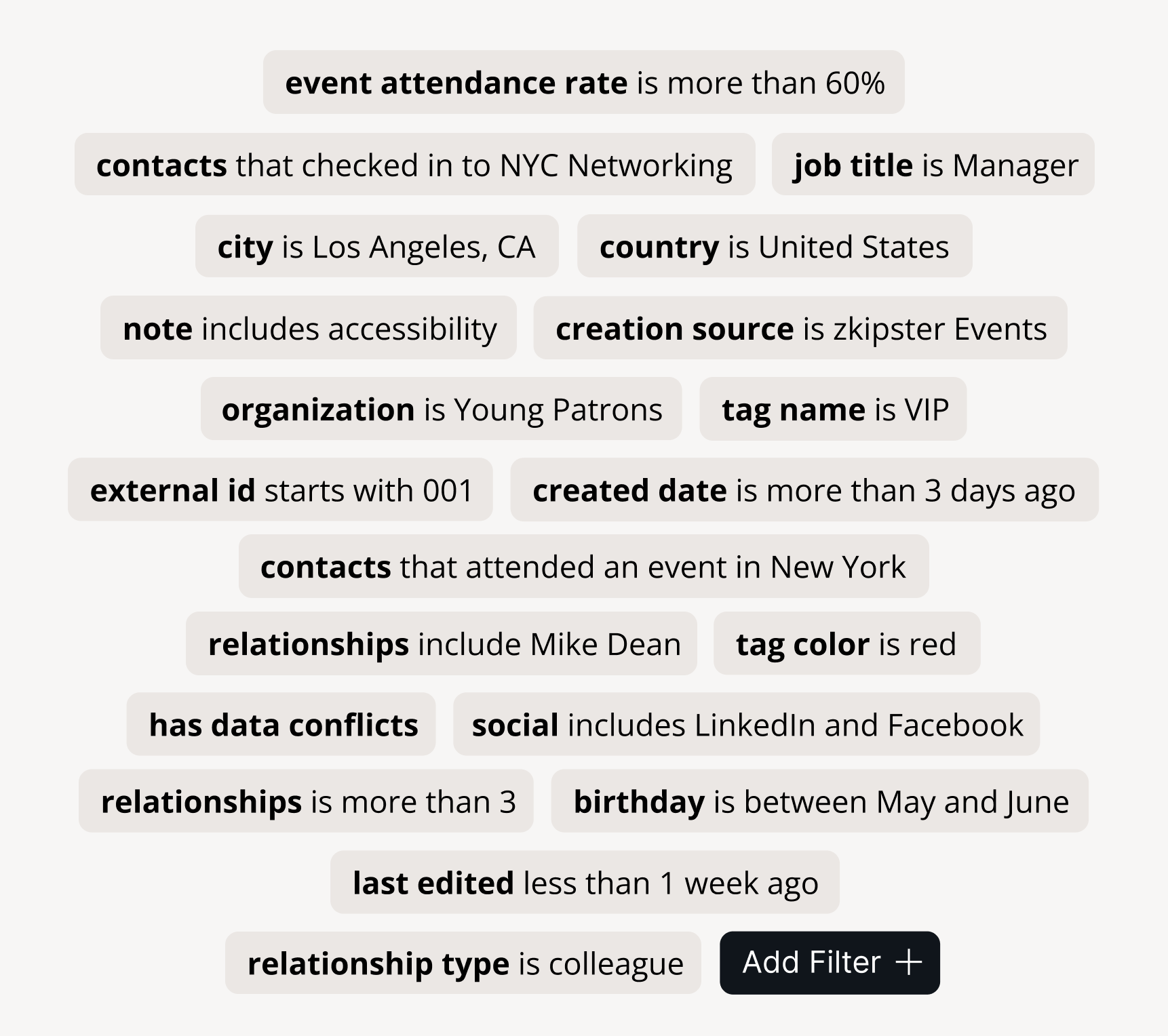Click the relationship type is colleague chip
The width and height of the screenshot is (1168, 1036).
[463, 963]
